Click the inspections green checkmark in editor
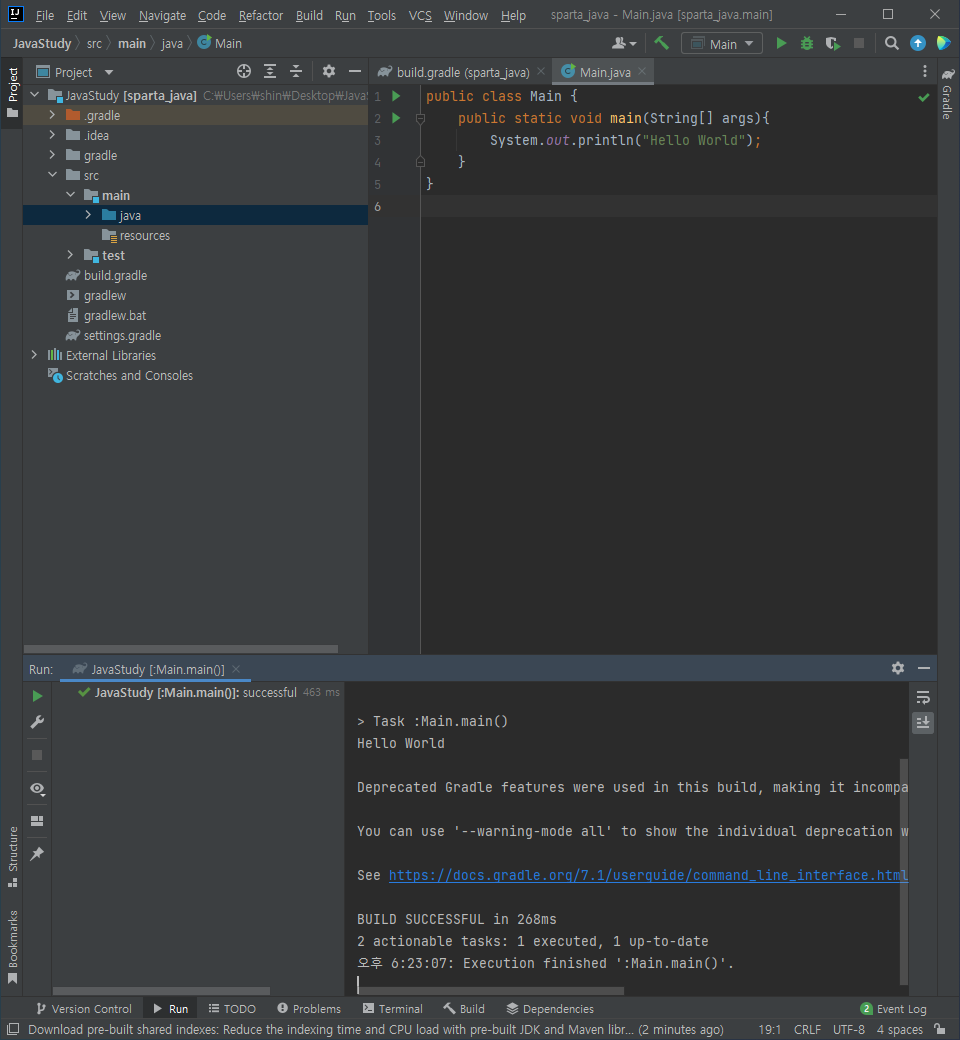960x1040 pixels. [924, 98]
